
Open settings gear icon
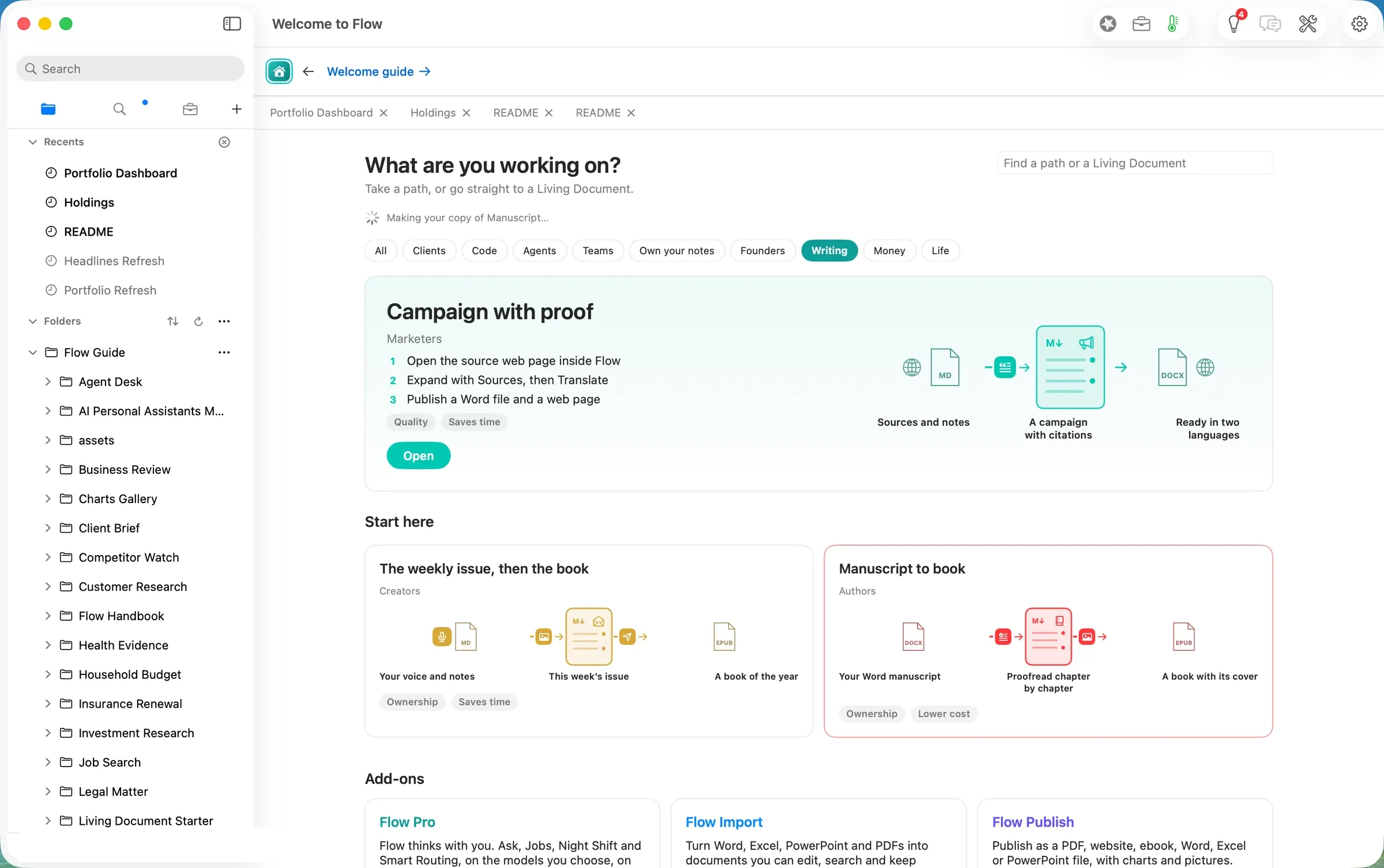click(1359, 24)
